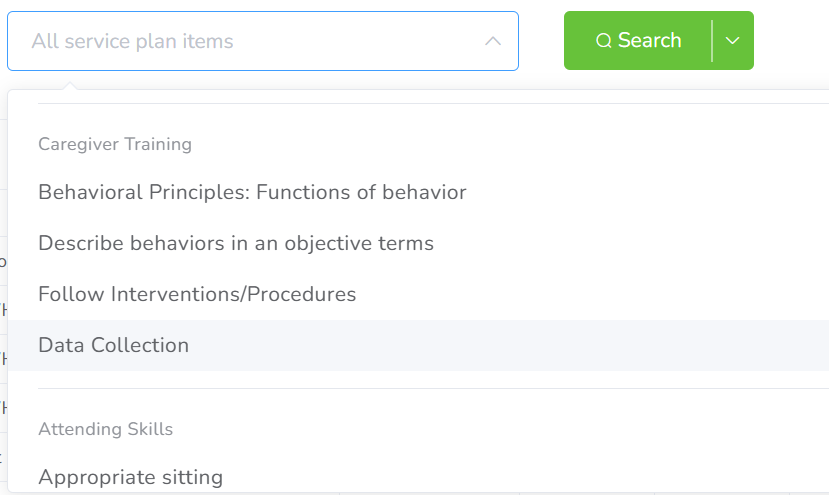
Task: Click the small white arrow beside Search
Action: tap(733, 41)
